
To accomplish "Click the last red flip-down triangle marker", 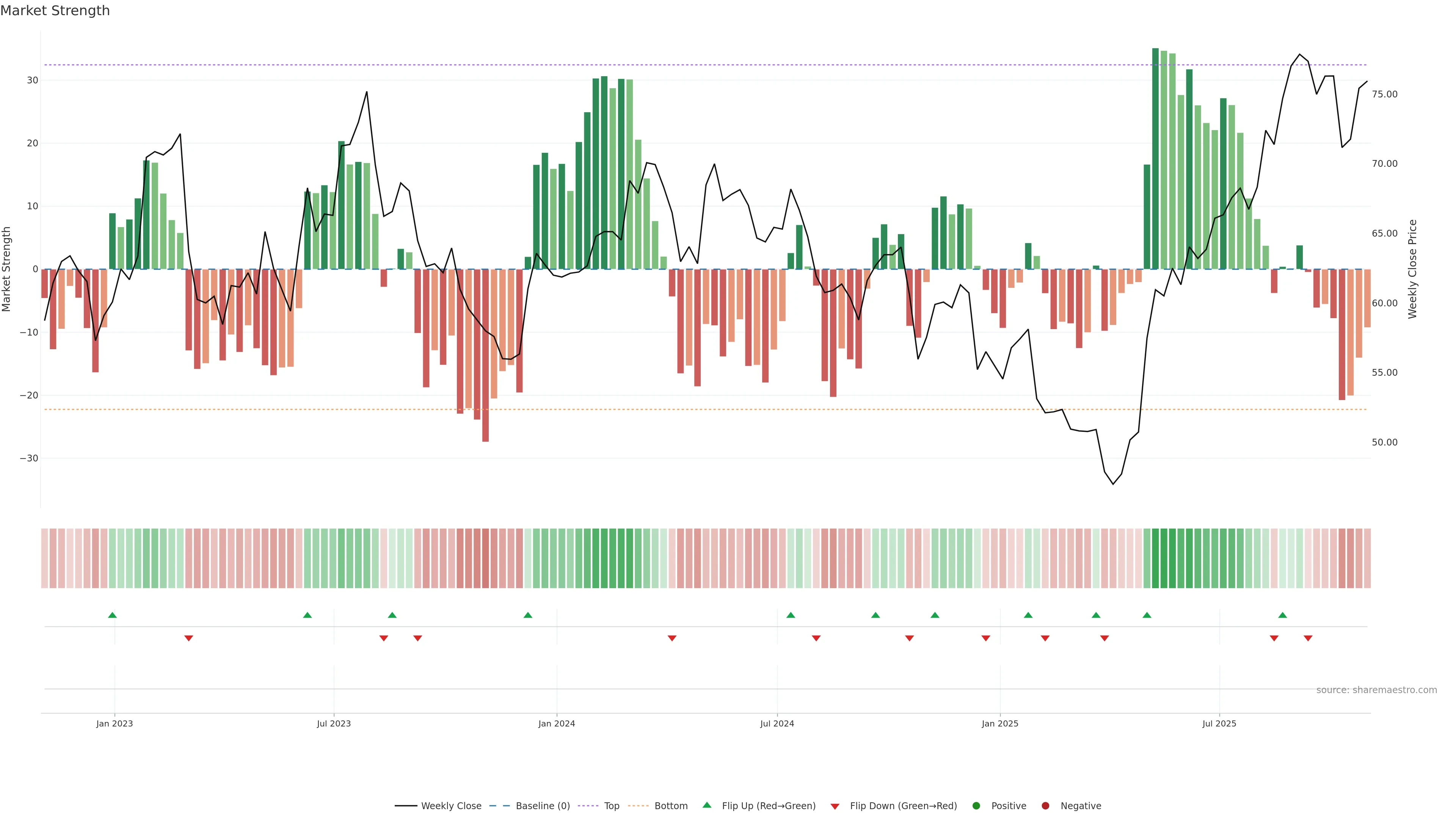I will tap(1308, 638).
